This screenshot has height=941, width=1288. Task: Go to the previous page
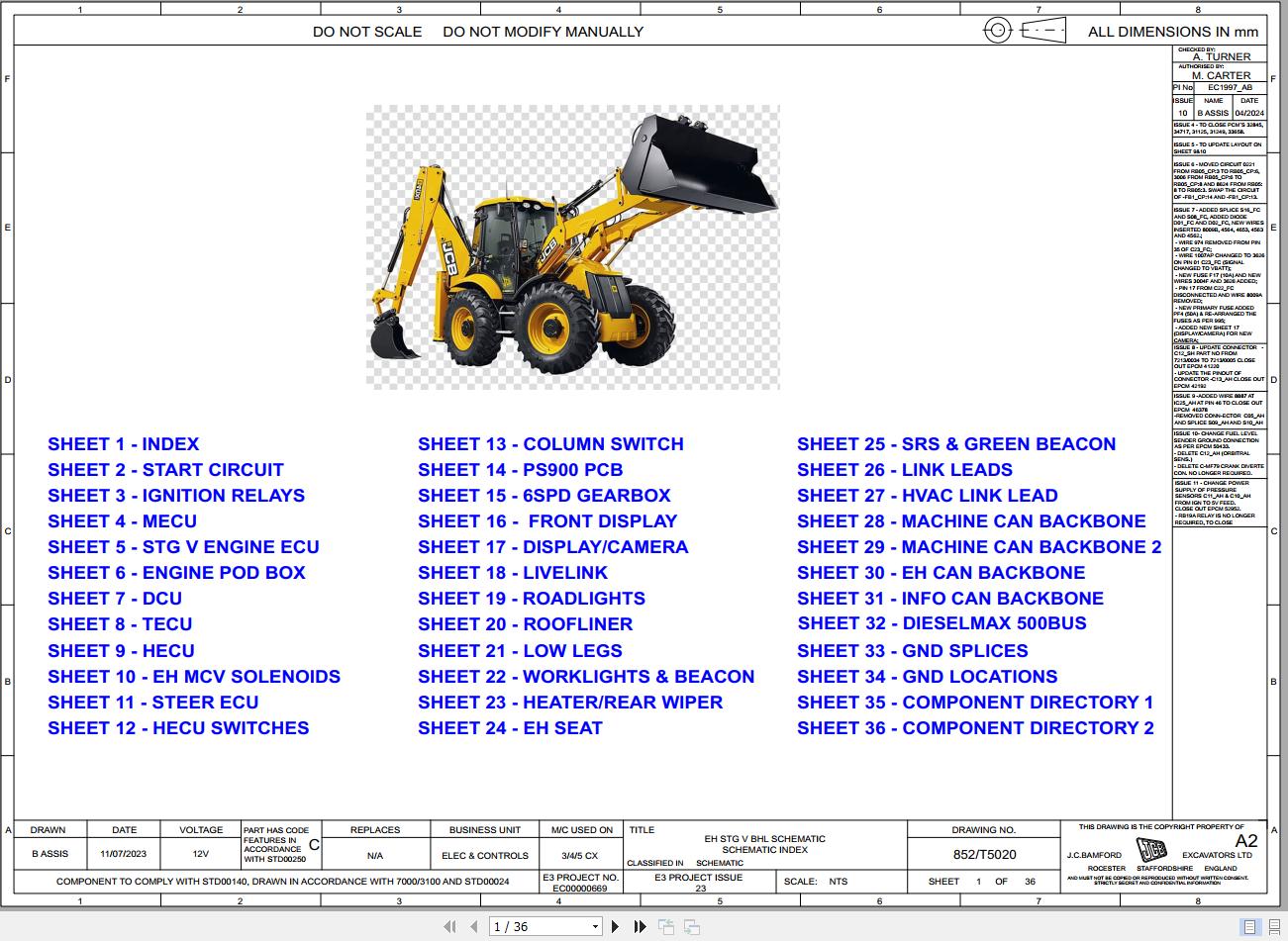tap(473, 926)
